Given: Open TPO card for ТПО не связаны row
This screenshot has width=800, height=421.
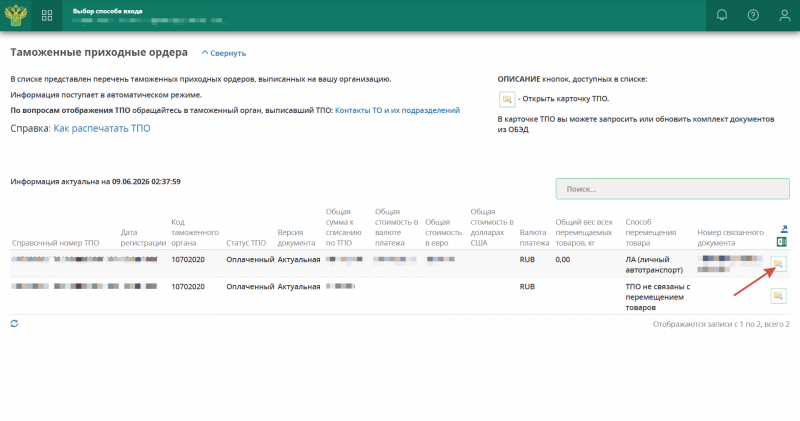Looking at the screenshot, I should [x=778, y=295].
